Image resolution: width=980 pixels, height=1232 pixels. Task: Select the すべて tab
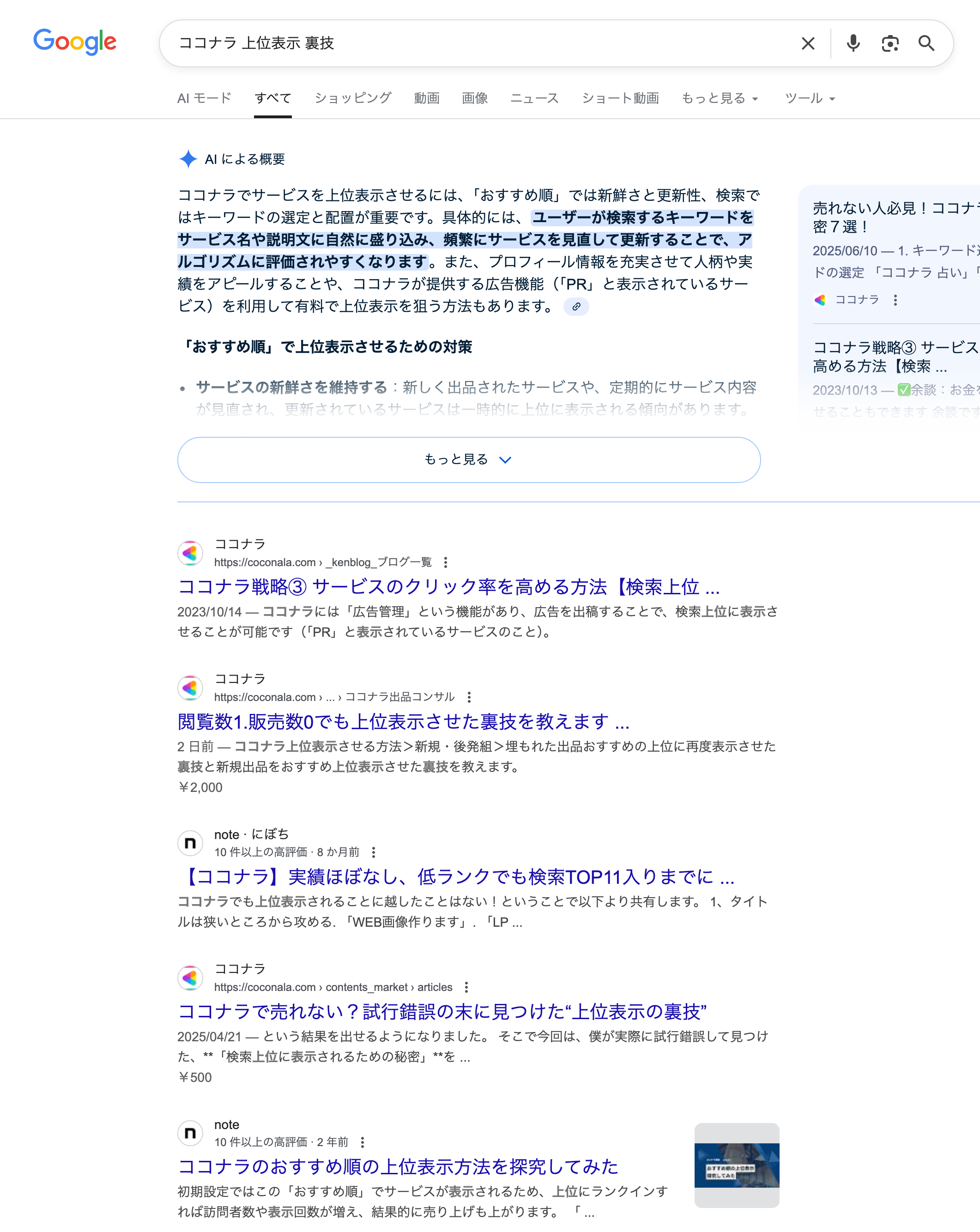(272, 98)
